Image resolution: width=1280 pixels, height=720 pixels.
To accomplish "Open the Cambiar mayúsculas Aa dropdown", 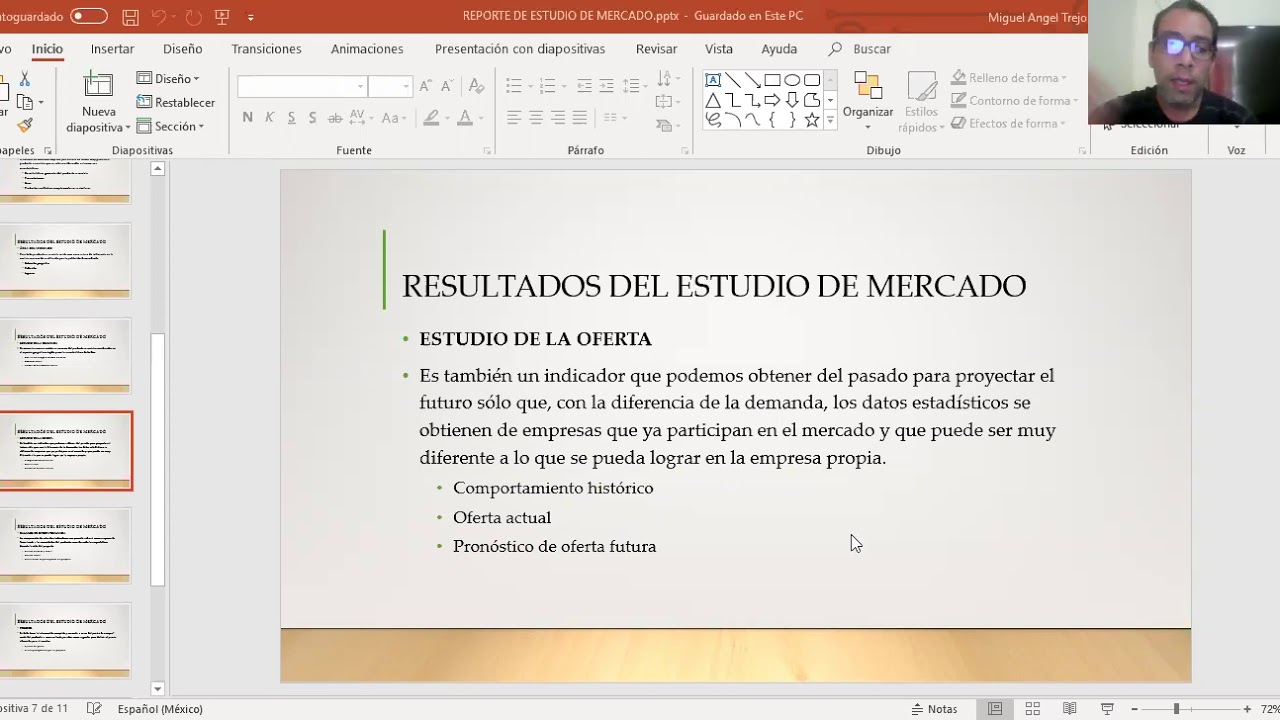I will click(393, 118).
